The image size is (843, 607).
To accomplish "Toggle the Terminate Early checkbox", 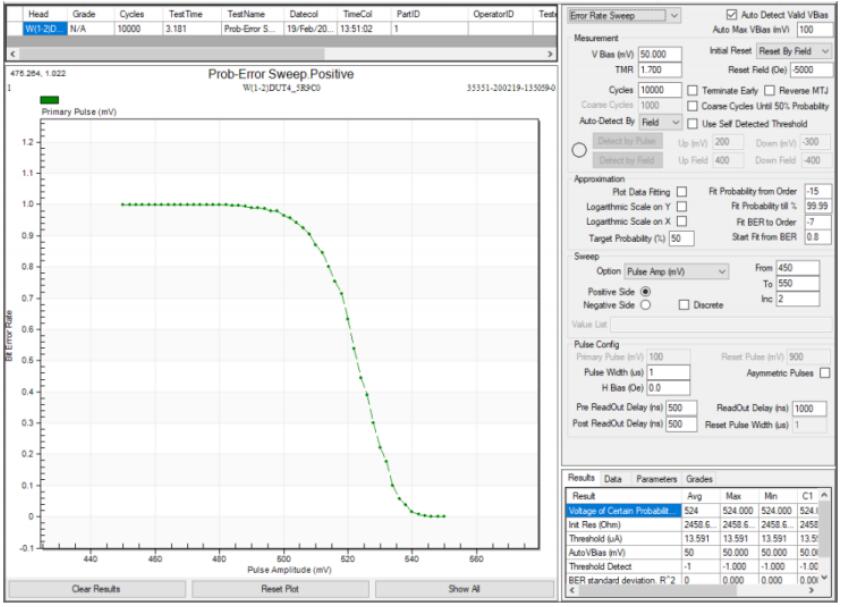I will point(692,91).
